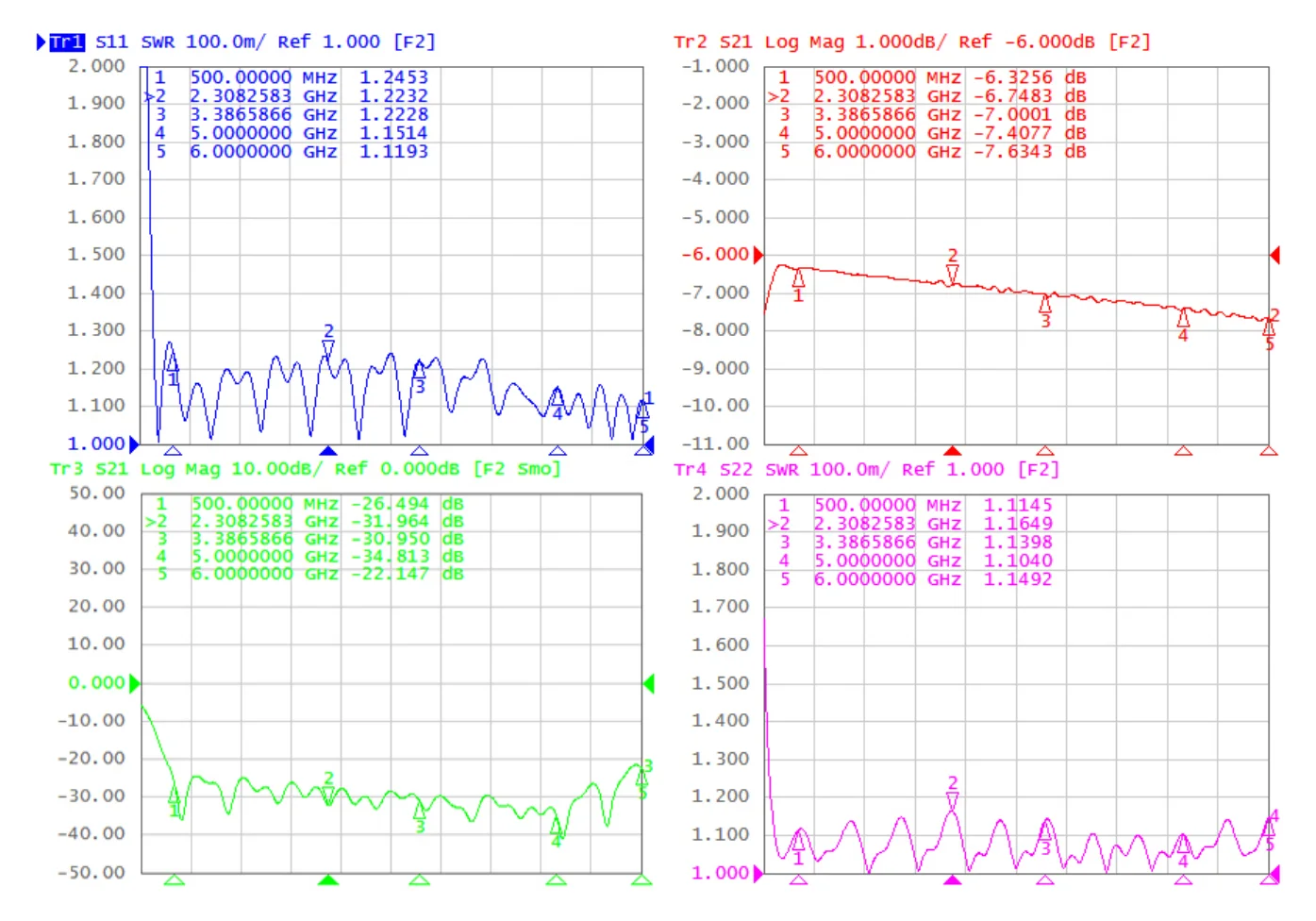
Task: Click Tr1 marker 4 row reading 1.1514
Action: coord(292,133)
